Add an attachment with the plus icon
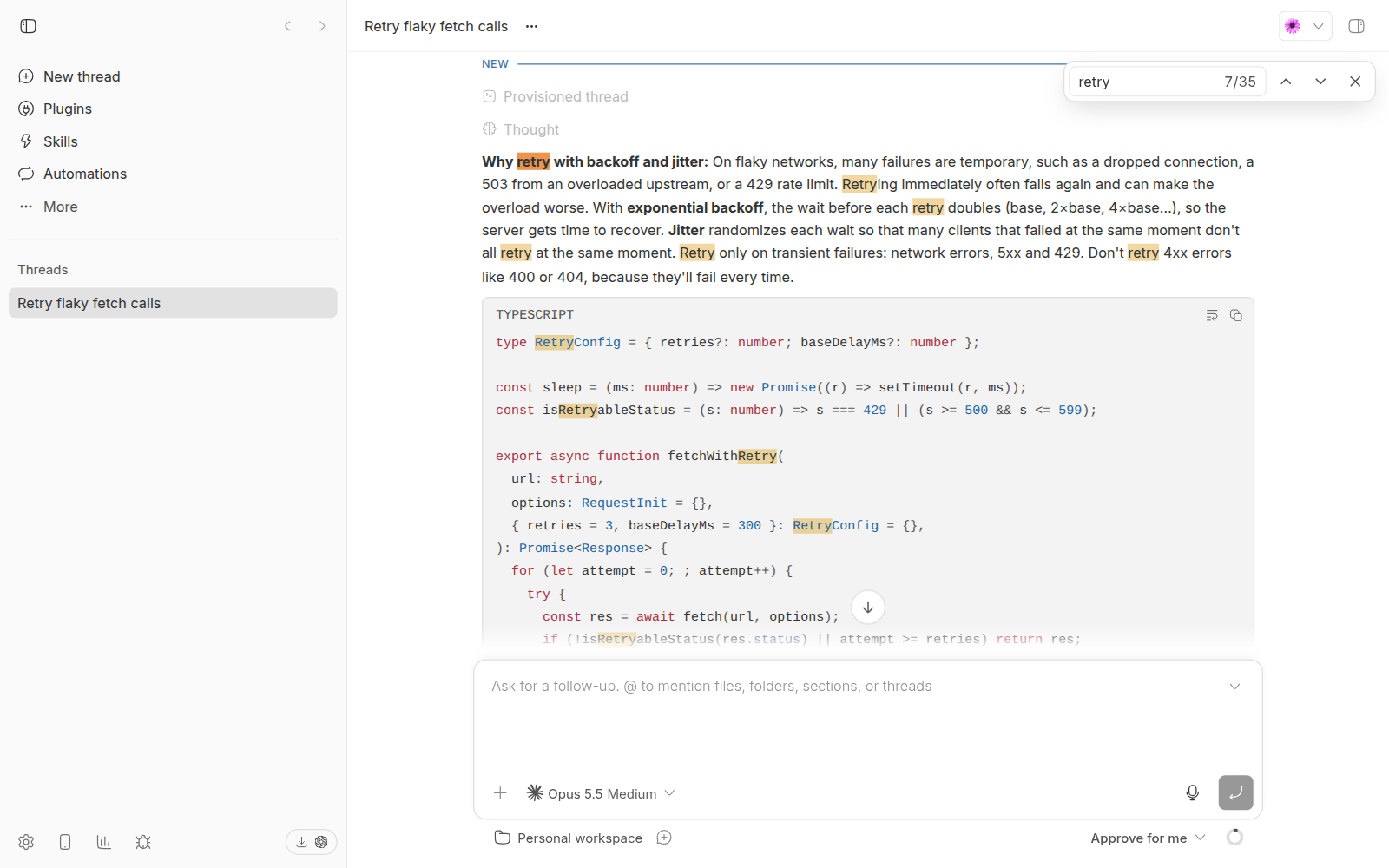The height and width of the screenshot is (868, 1389). click(x=500, y=792)
